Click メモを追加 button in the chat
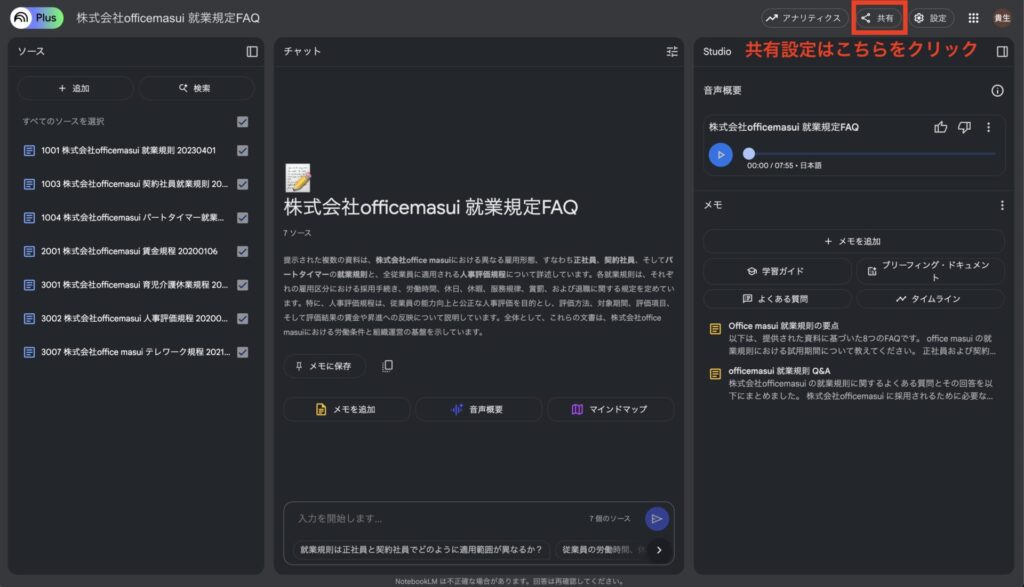Image resolution: width=1024 pixels, height=587 pixels. pyautogui.click(x=346, y=409)
